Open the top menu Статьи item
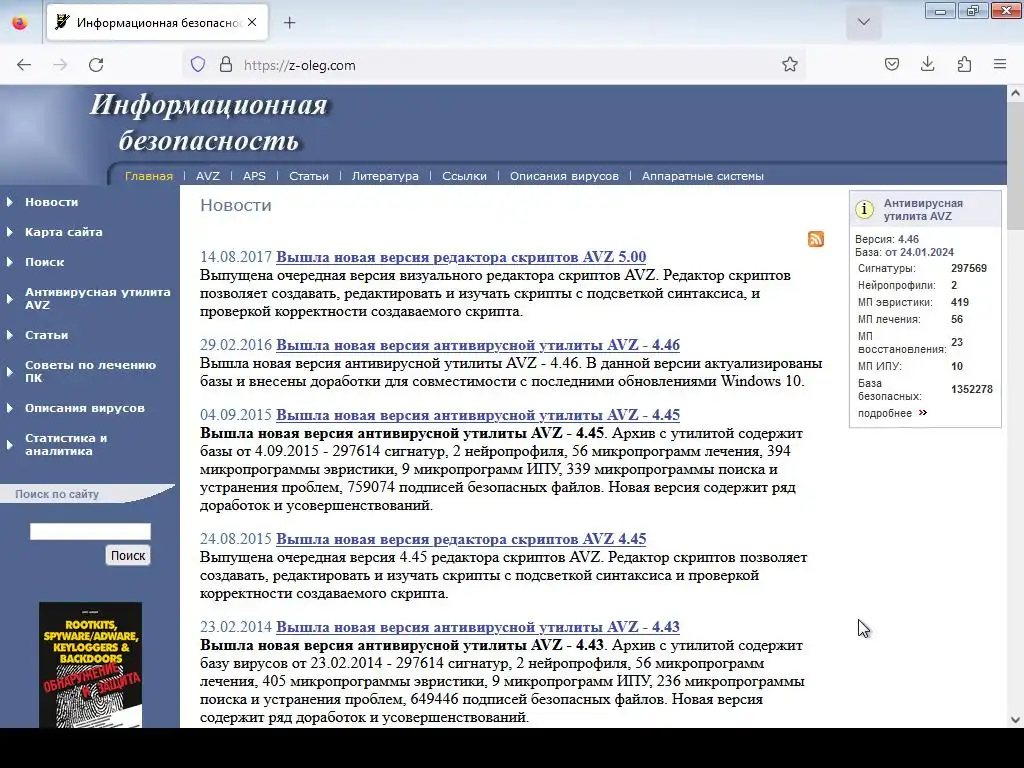 tap(309, 176)
